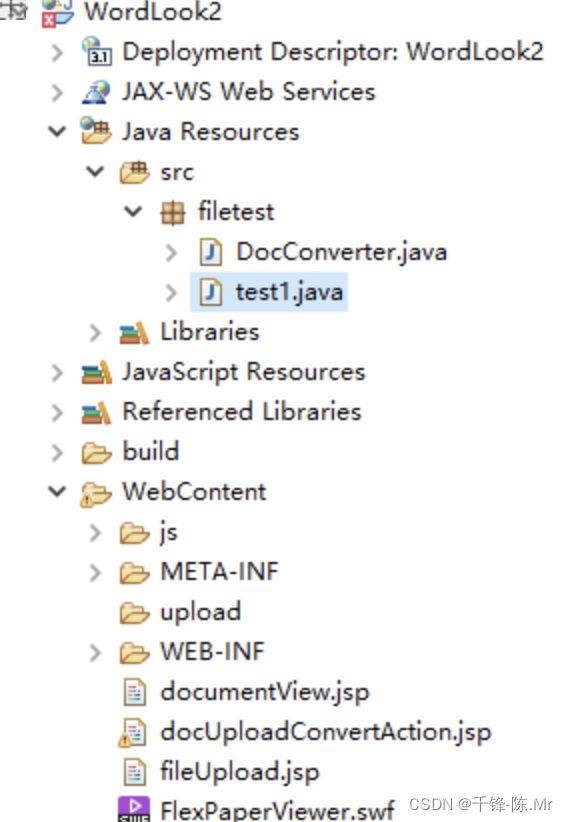
Task: Click the docUploadConvertAction.jsp warning file icon
Action: tap(133, 732)
